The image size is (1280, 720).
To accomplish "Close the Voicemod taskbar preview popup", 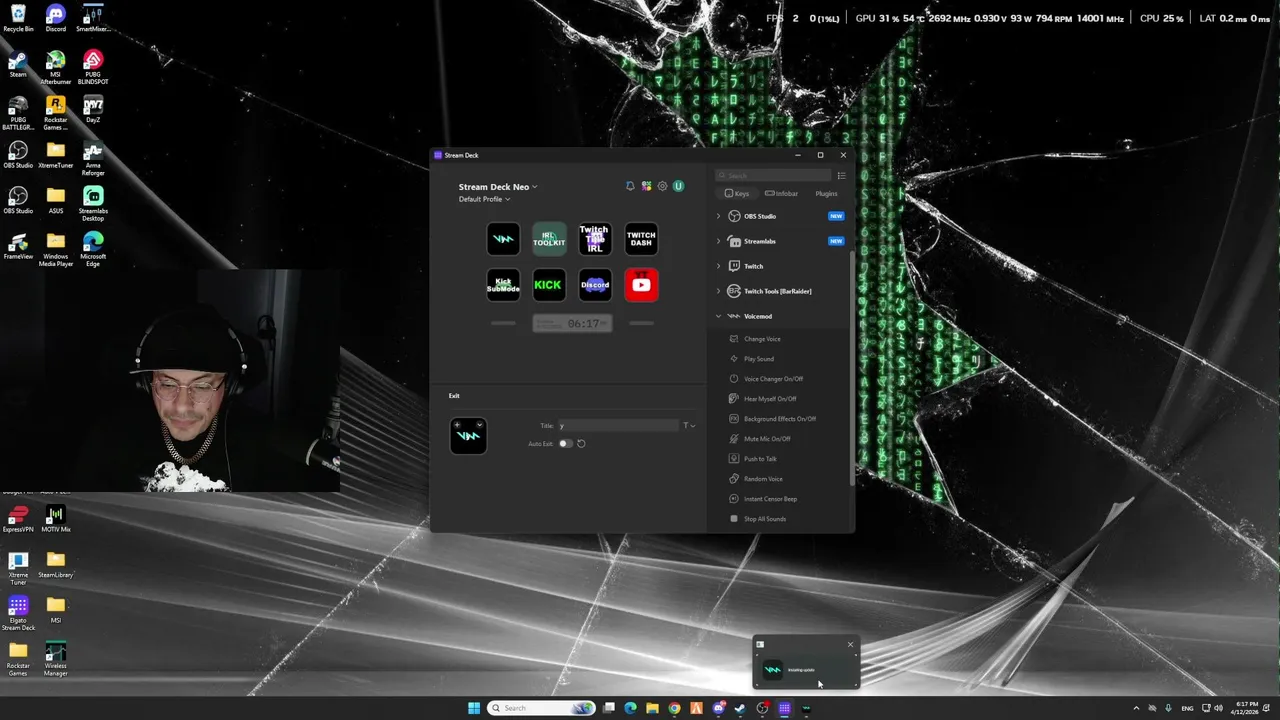I will (x=850, y=644).
